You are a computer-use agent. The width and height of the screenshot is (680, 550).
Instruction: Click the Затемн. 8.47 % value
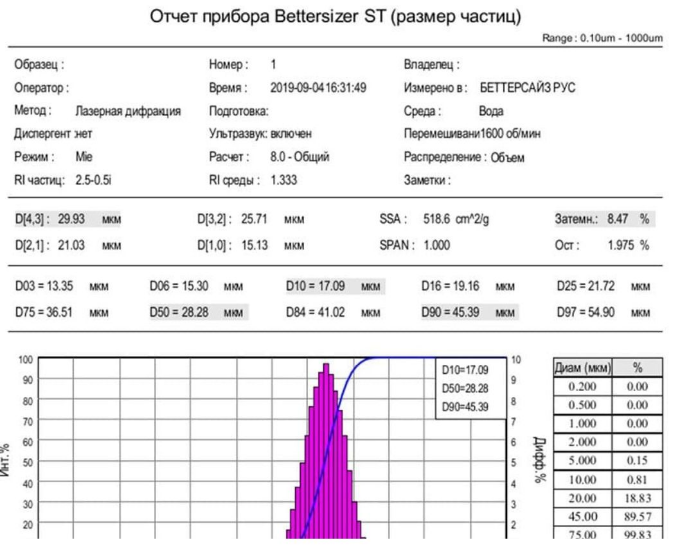[602, 218]
